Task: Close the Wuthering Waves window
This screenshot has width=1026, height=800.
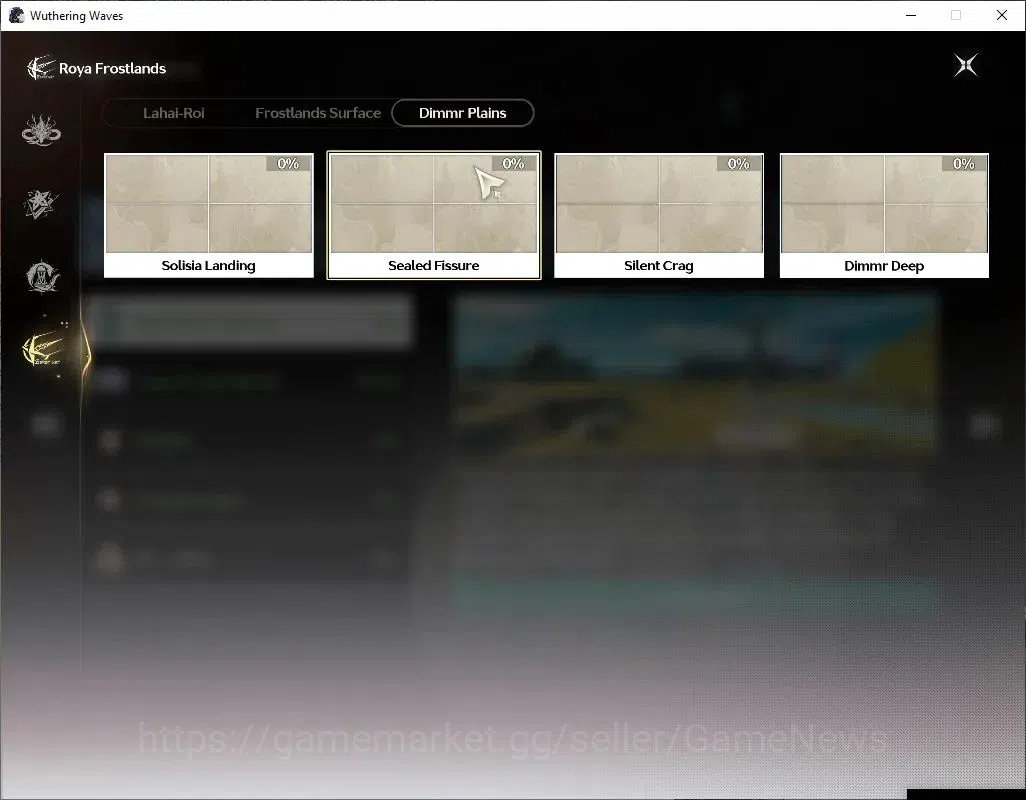Action: 1002,15
